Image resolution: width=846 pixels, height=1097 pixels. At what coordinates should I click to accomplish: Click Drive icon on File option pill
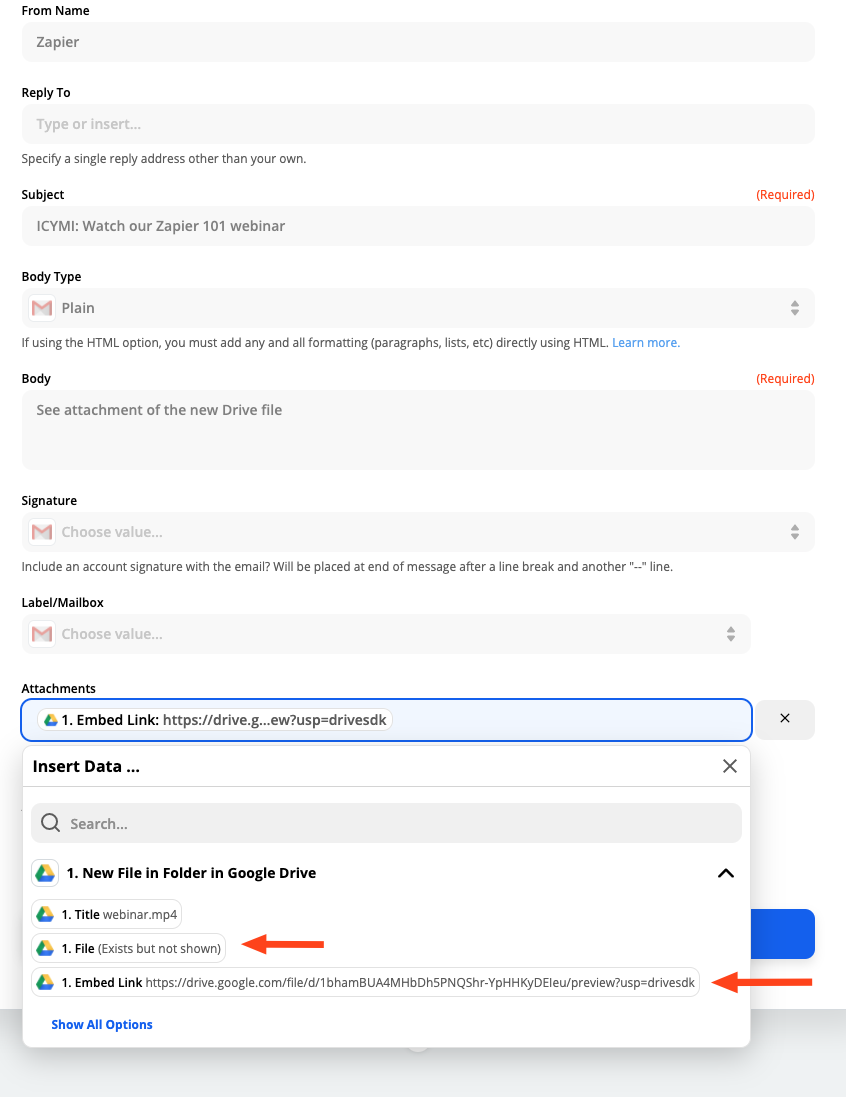45,949
